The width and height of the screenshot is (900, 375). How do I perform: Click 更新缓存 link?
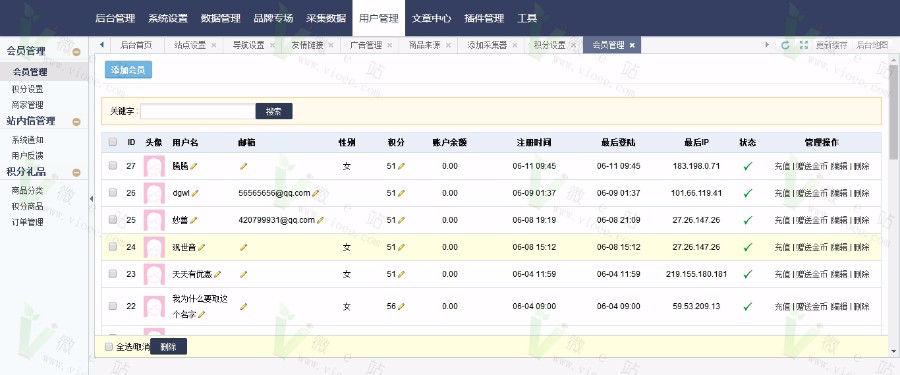pyautogui.click(x=831, y=45)
